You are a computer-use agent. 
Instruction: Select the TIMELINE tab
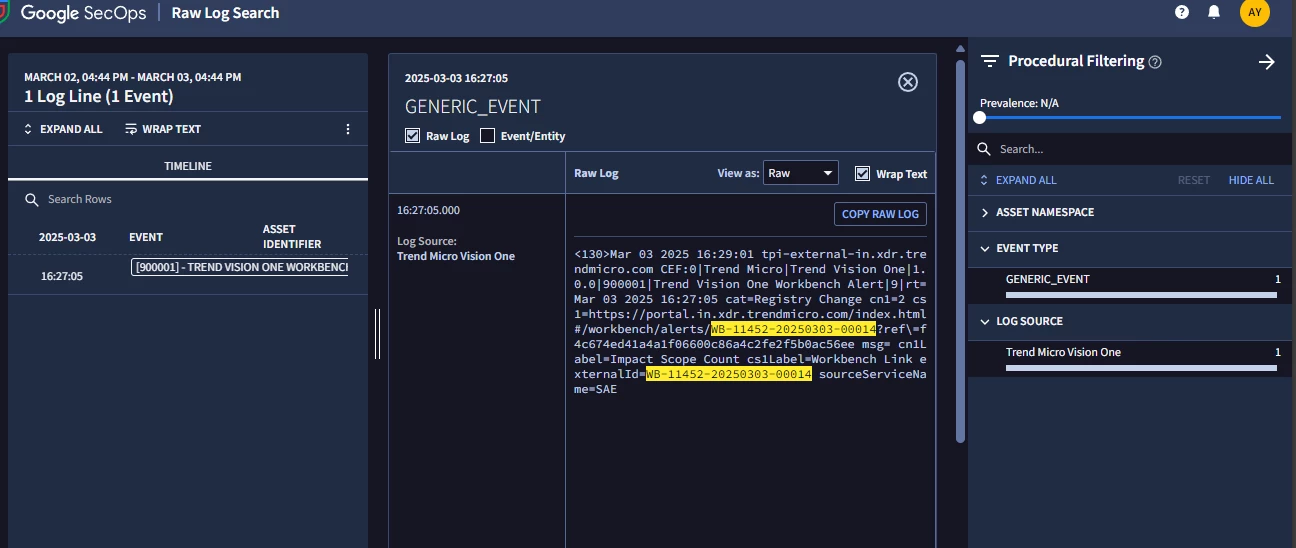coord(188,166)
